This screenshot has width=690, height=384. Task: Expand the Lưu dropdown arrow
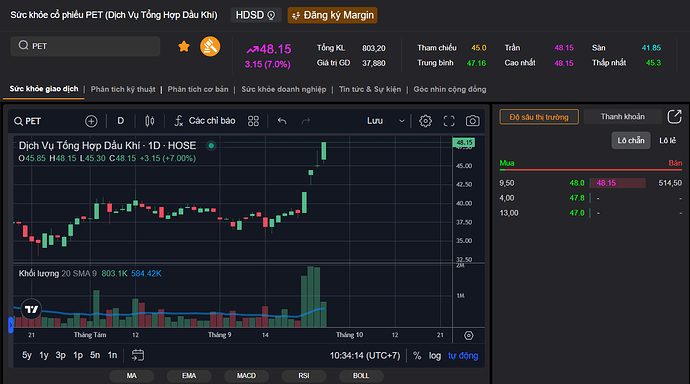coord(401,121)
